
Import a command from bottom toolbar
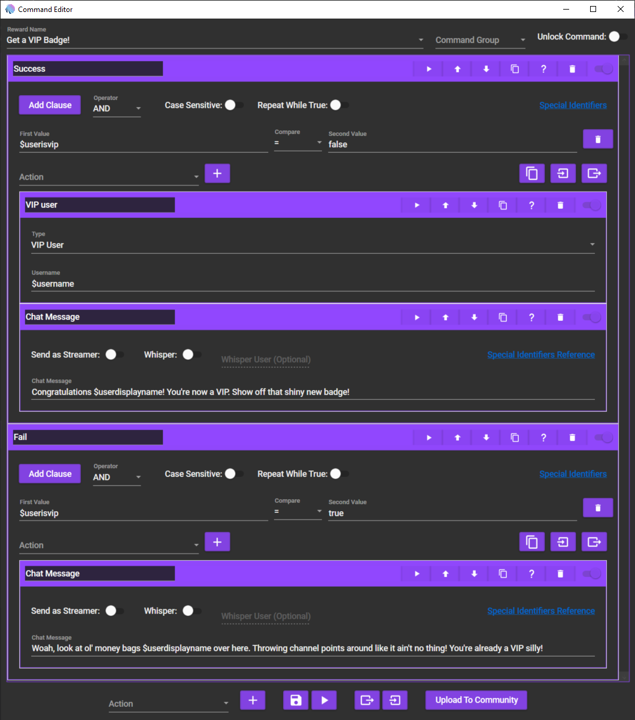click(395, 700)
